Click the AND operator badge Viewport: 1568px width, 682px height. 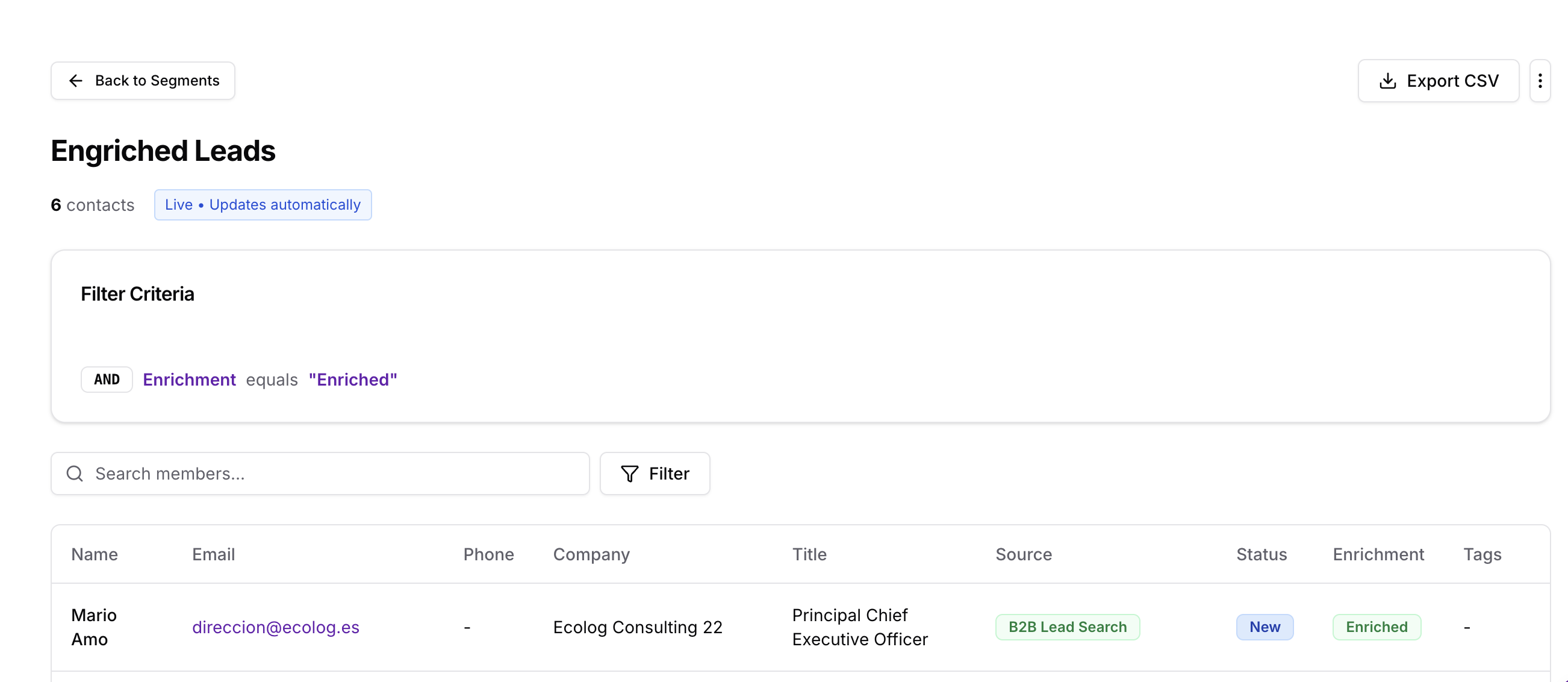pyautogui.click(x=107, y=380)
